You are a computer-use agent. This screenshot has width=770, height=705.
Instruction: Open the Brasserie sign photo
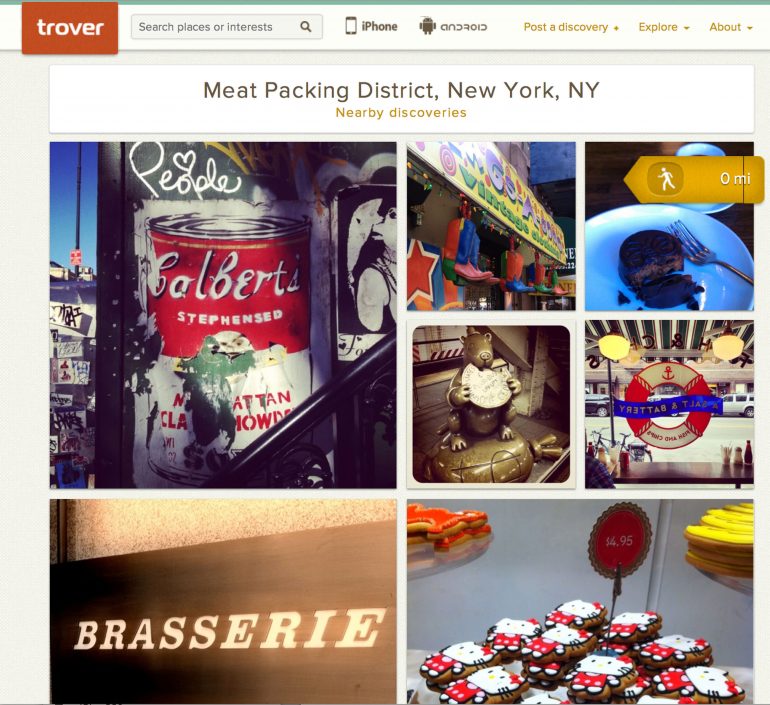(x=223, y=601)
